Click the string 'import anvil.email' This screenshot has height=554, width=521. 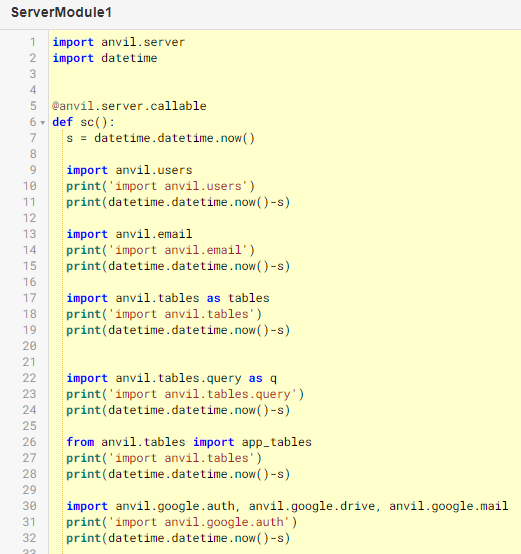click(178, 250)
